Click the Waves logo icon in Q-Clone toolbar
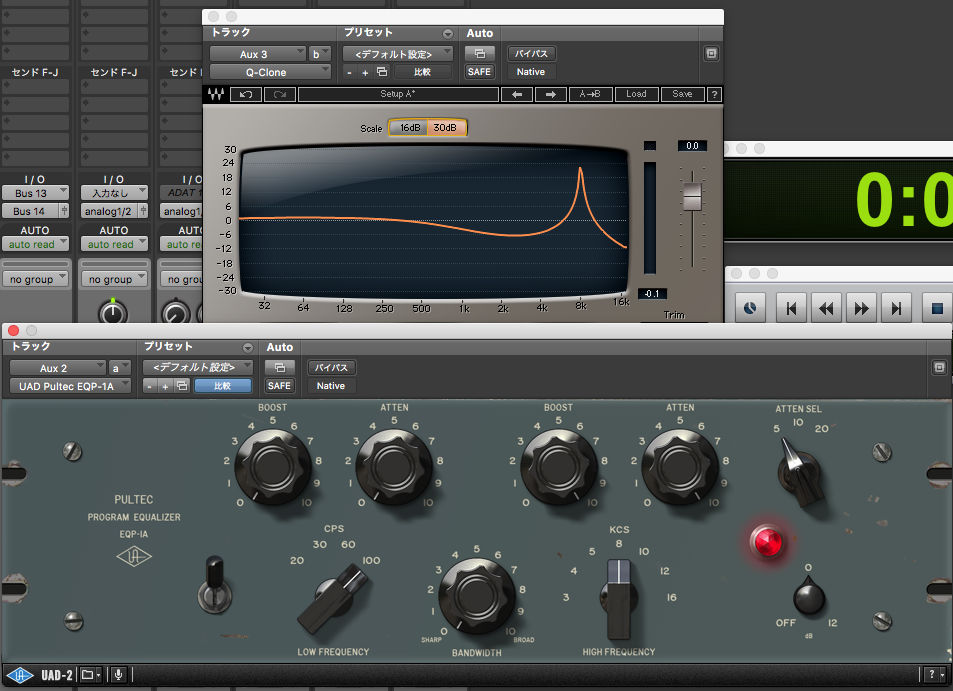Image resolution: width=953 pixels, height=691 pixels. (x=216, y=94)
